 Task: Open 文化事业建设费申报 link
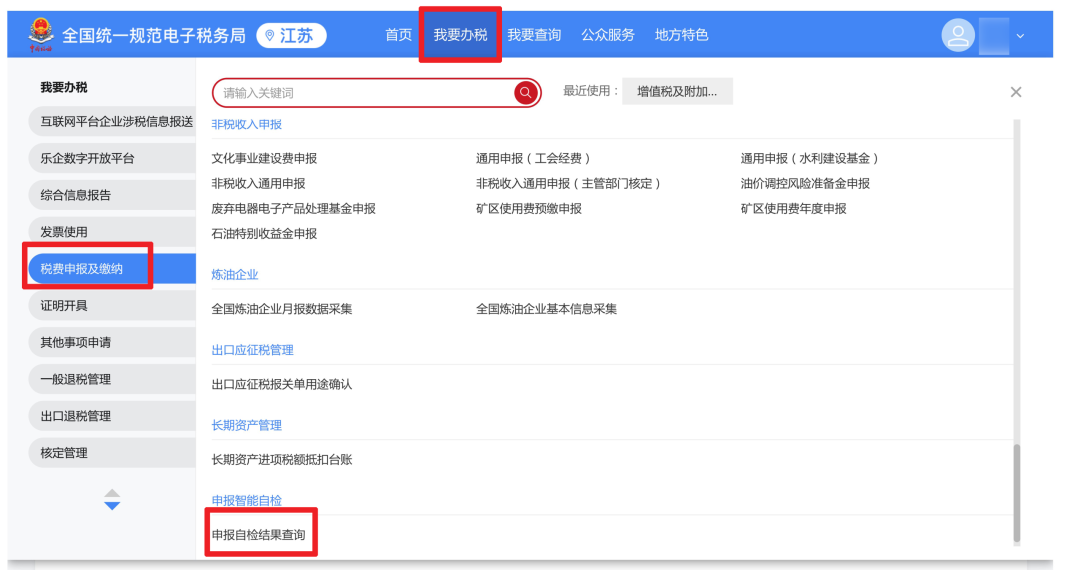point(264,158)
